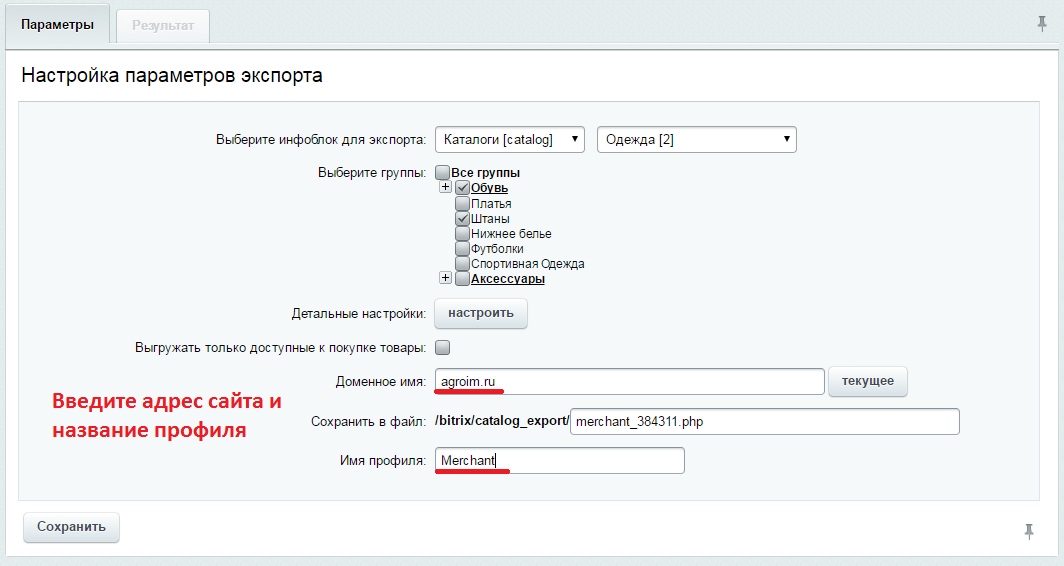Viewport: 1064px width, 566px height.
Task: Focus the merchant_384311.php file name field
Action: [765, 421]
